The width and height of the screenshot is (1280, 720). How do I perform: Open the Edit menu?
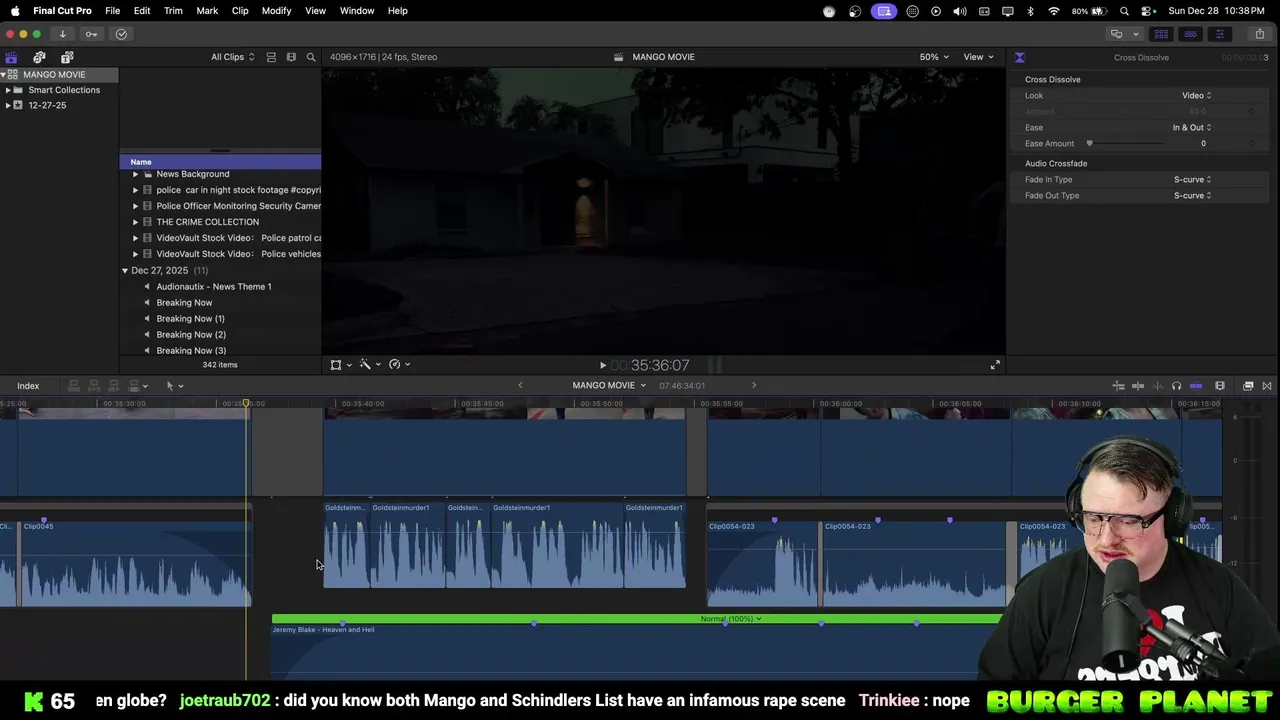click(142, 11)
